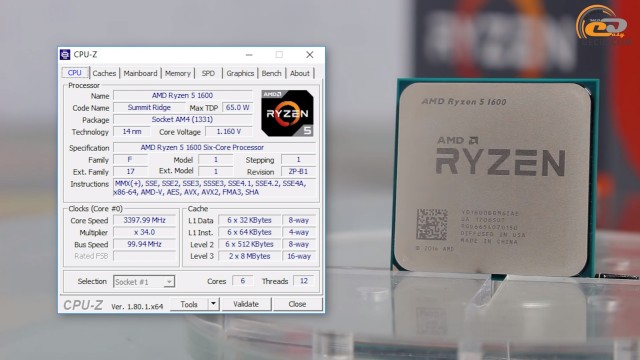Click the L1 Data value 6 x 32 KBytes
Viewport: 640px width, 360px height.
tap(249, 220)
